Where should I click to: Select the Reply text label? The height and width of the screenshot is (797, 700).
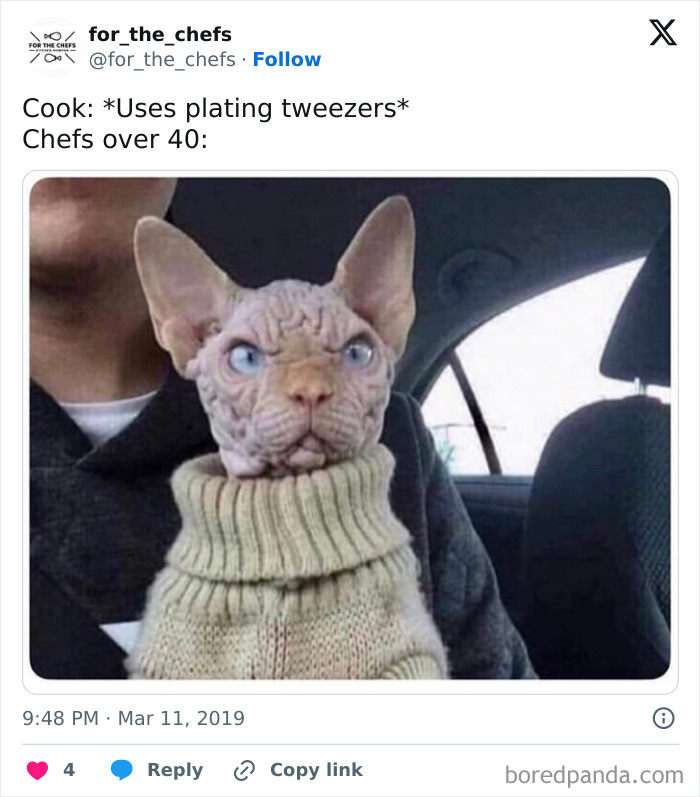[175, 770]
